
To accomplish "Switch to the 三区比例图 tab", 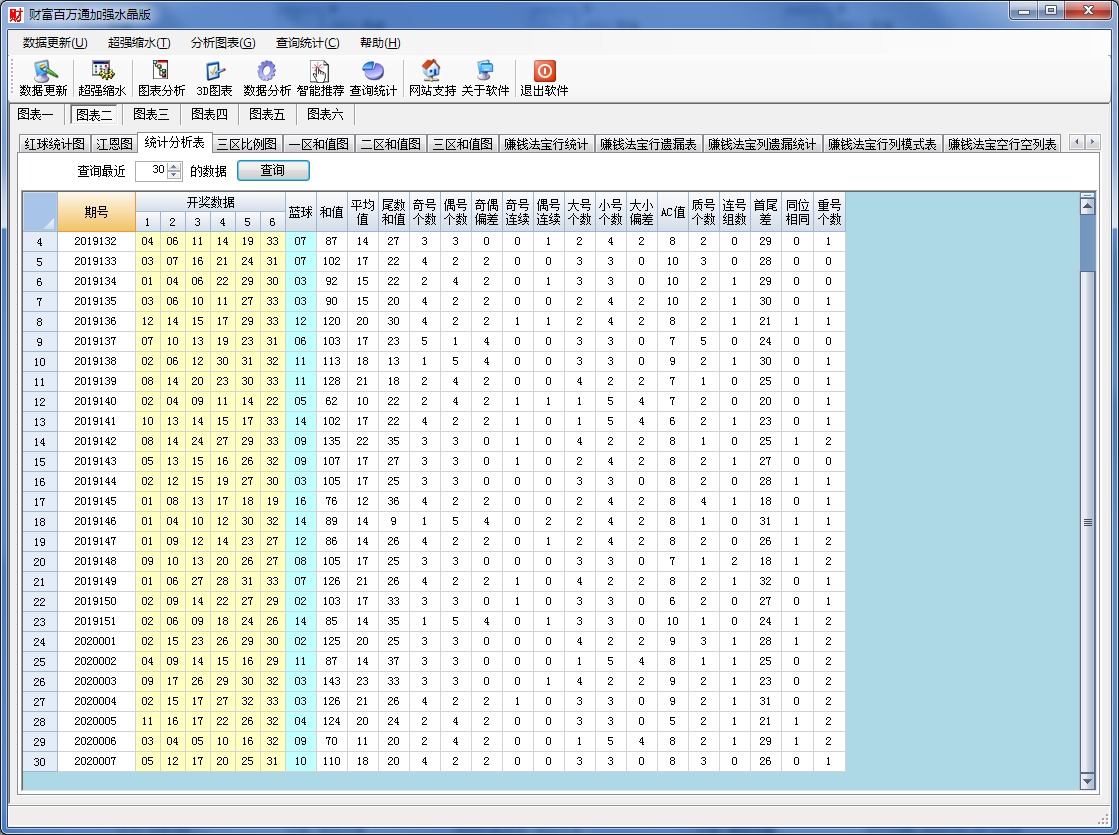I will (247, 144).
